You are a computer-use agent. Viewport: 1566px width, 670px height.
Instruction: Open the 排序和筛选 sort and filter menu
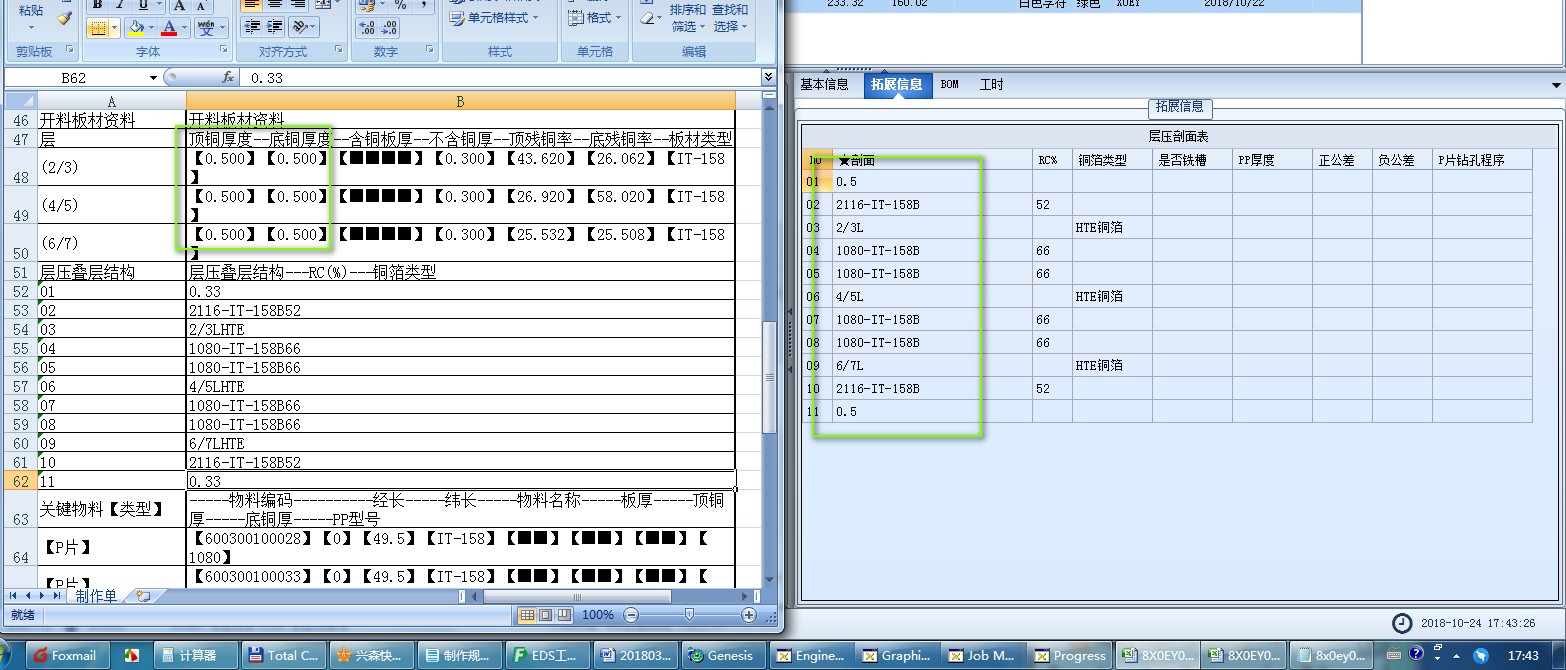click(687, 17)
